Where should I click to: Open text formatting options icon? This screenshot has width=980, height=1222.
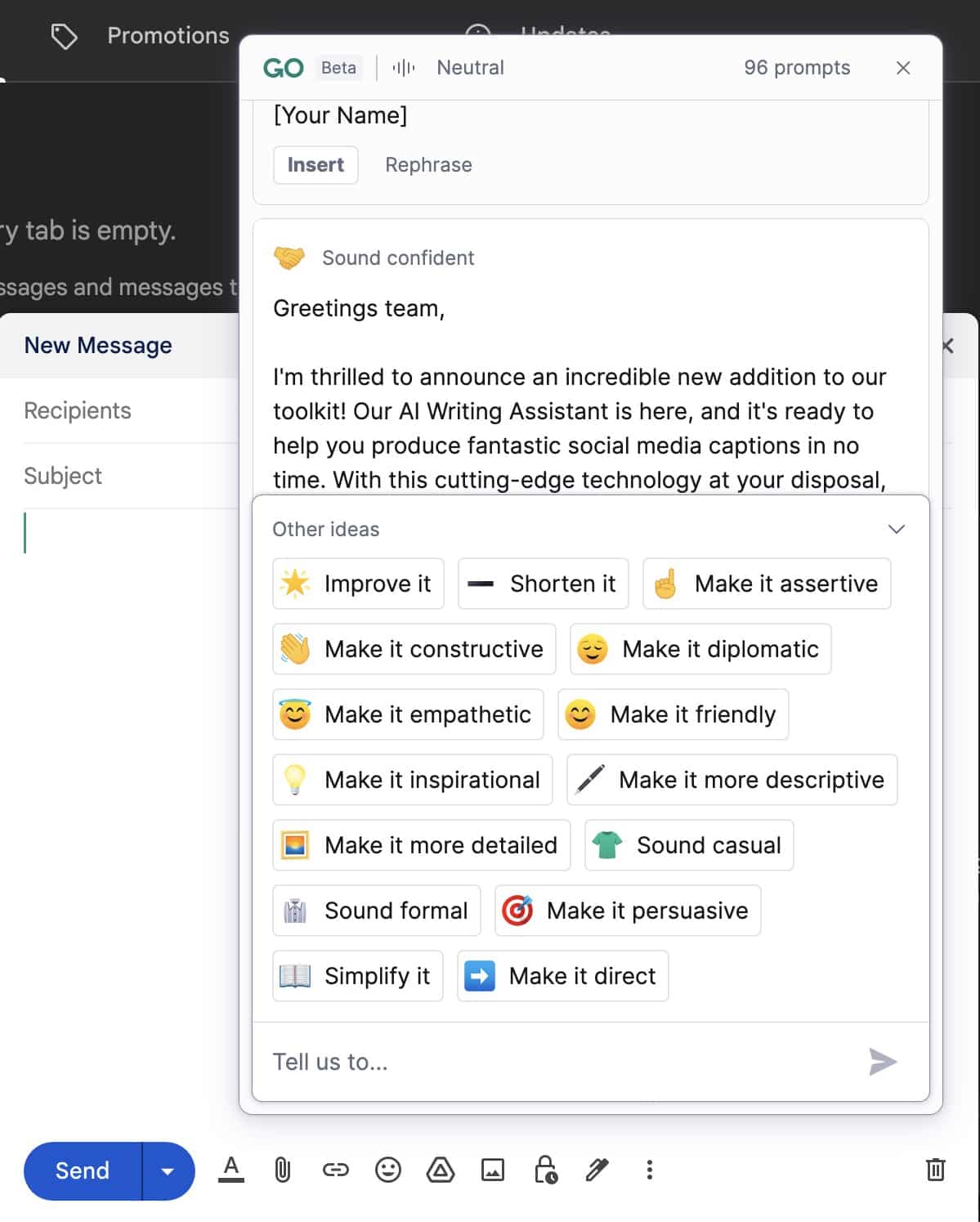tap(231, 1170)
